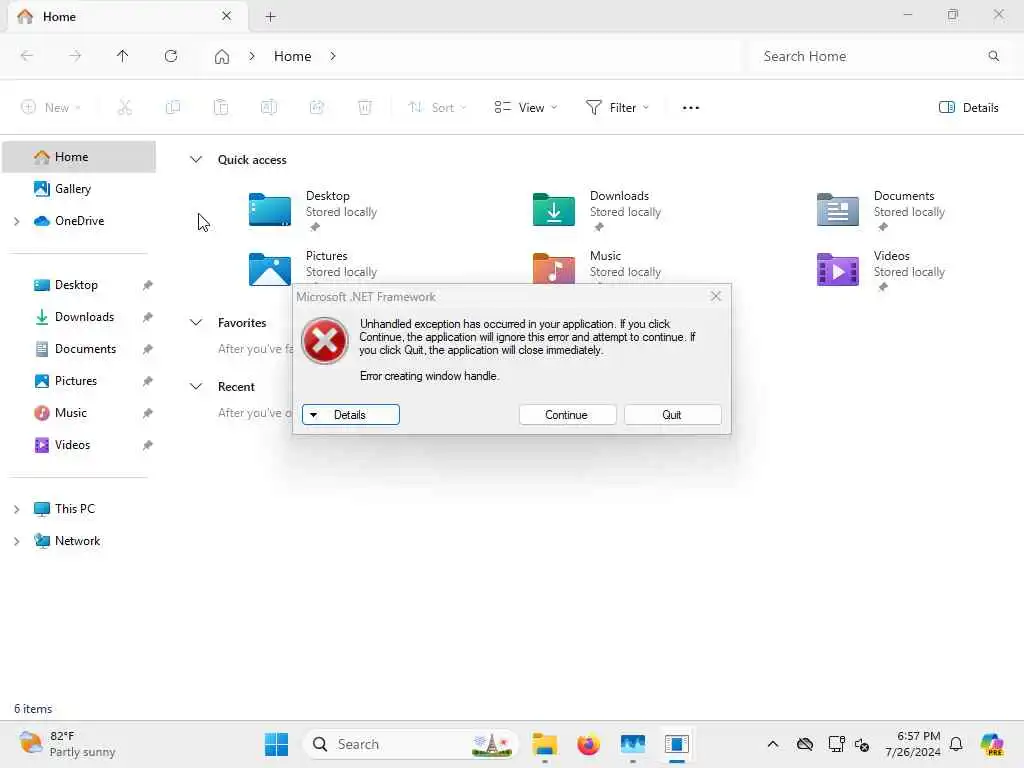Viewport: 1024px width, 768px height.
Task: Click the Quit button in error dialog
Action: (x=672, y=415)
